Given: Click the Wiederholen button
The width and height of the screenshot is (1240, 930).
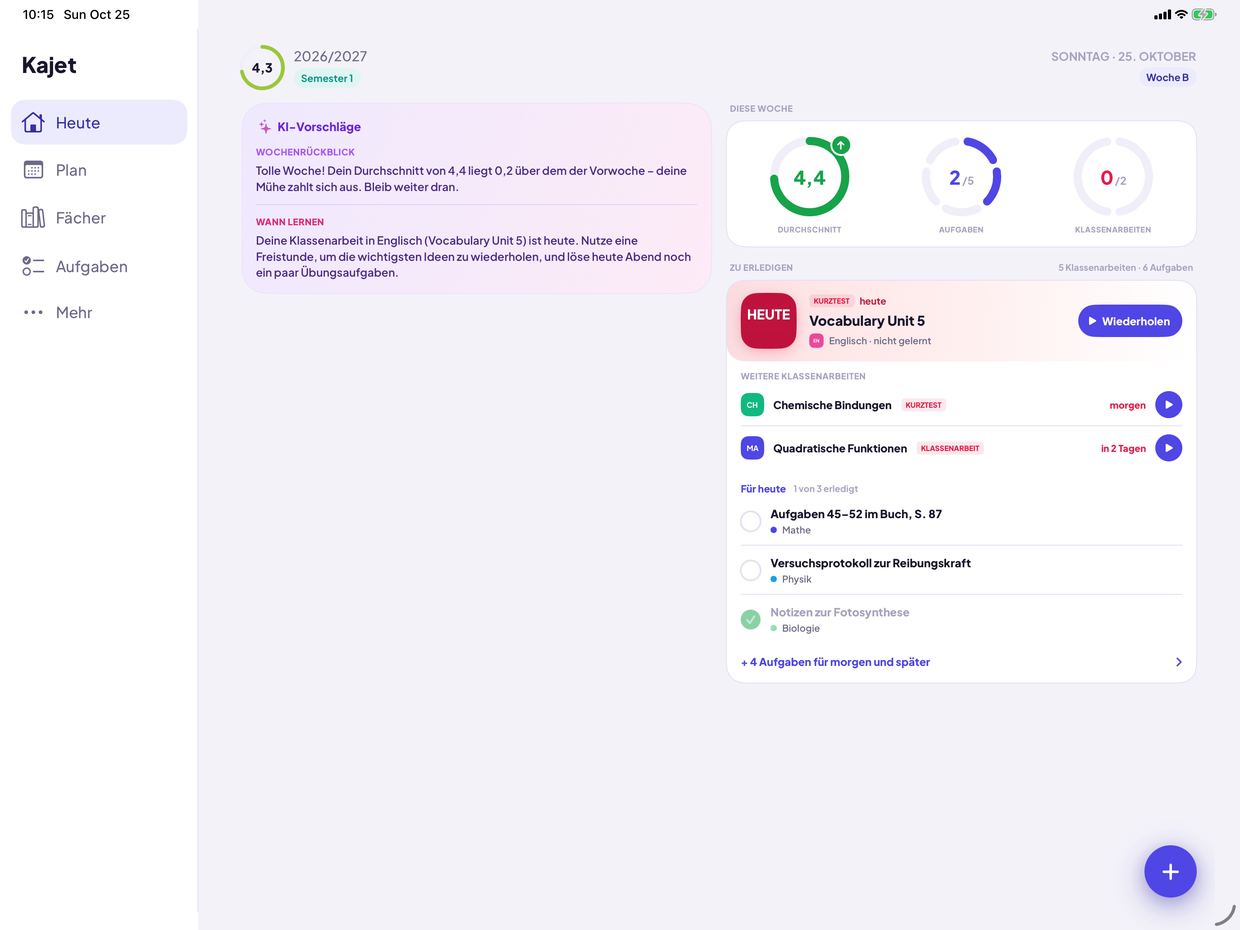Looking at the screenshot, I should point(1130,321).
